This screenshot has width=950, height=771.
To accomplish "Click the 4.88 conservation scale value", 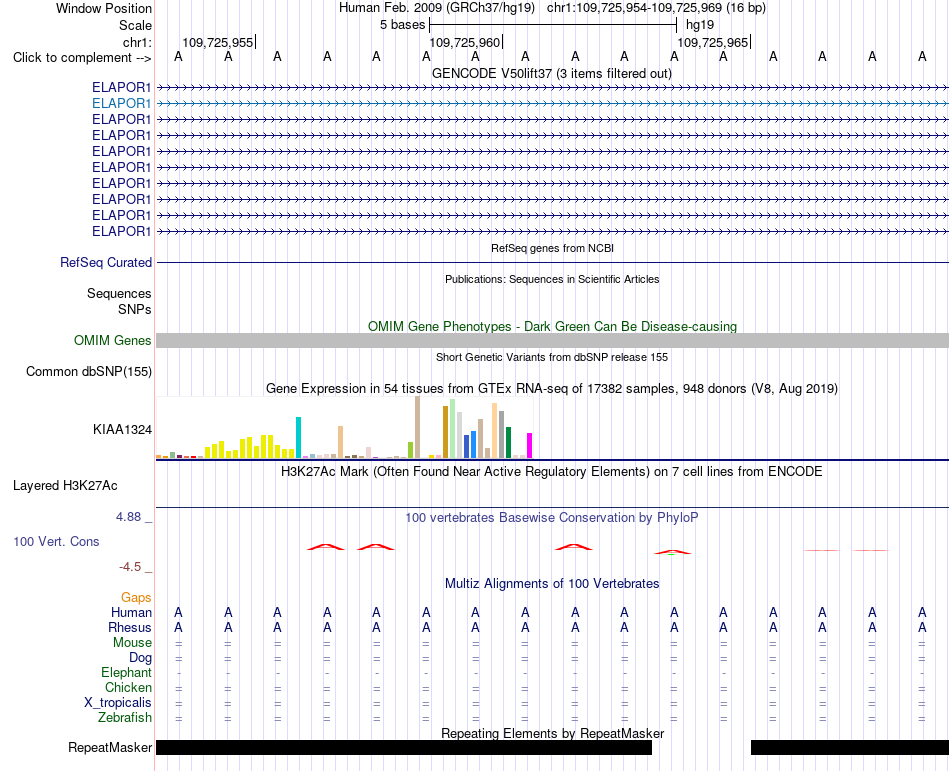I will point(128,517).
